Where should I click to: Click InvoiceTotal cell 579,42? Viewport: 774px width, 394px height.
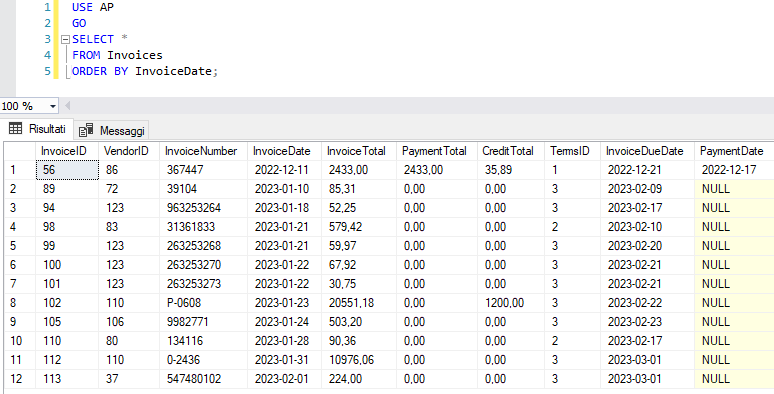[359, 227]
